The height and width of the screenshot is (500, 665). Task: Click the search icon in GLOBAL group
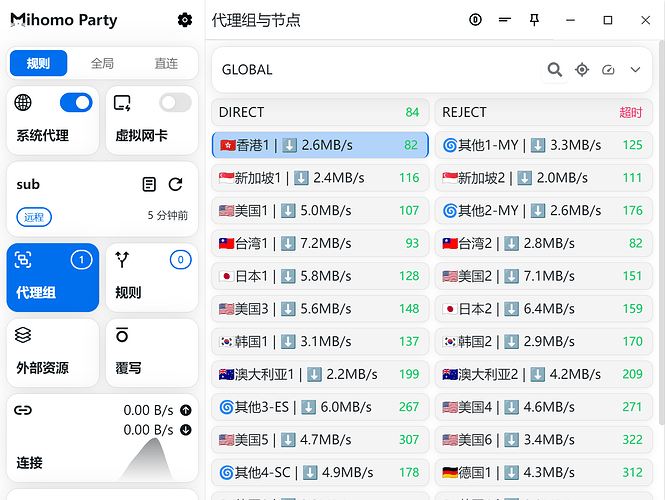(555, 70)
